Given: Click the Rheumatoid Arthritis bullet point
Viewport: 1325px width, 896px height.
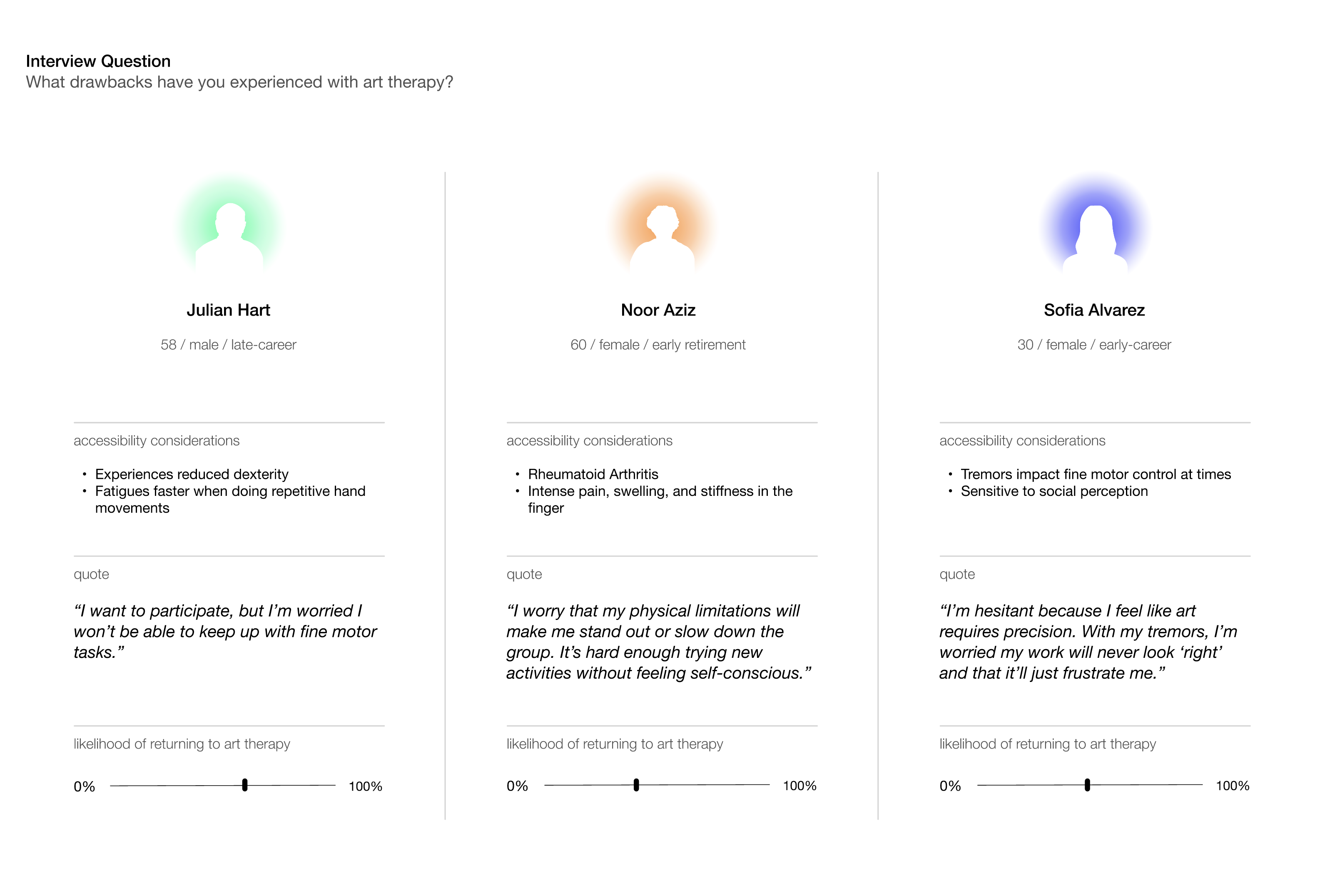Looking at the screenshot, I should click(x=593, y=474).
